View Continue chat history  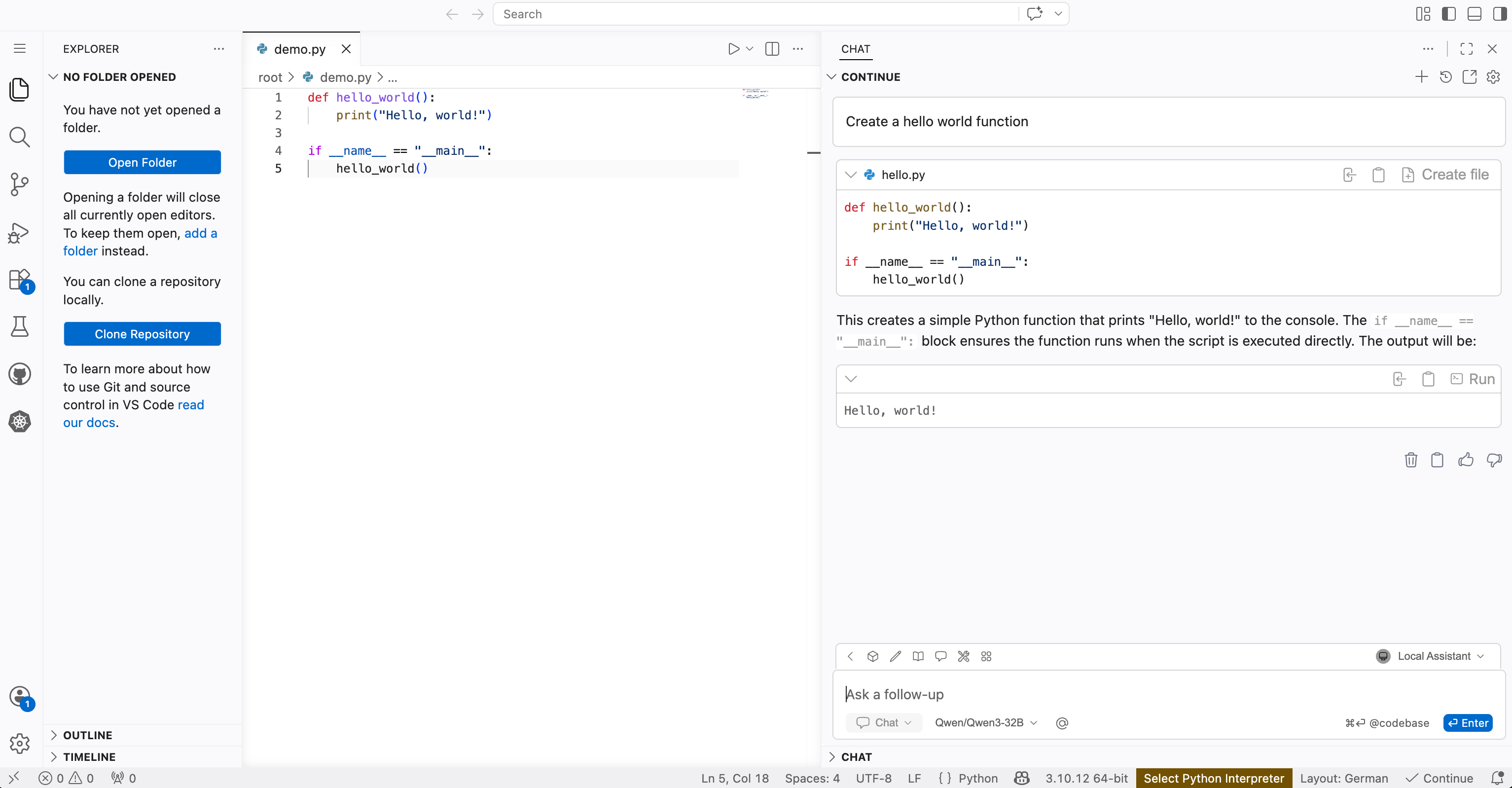1446,77
